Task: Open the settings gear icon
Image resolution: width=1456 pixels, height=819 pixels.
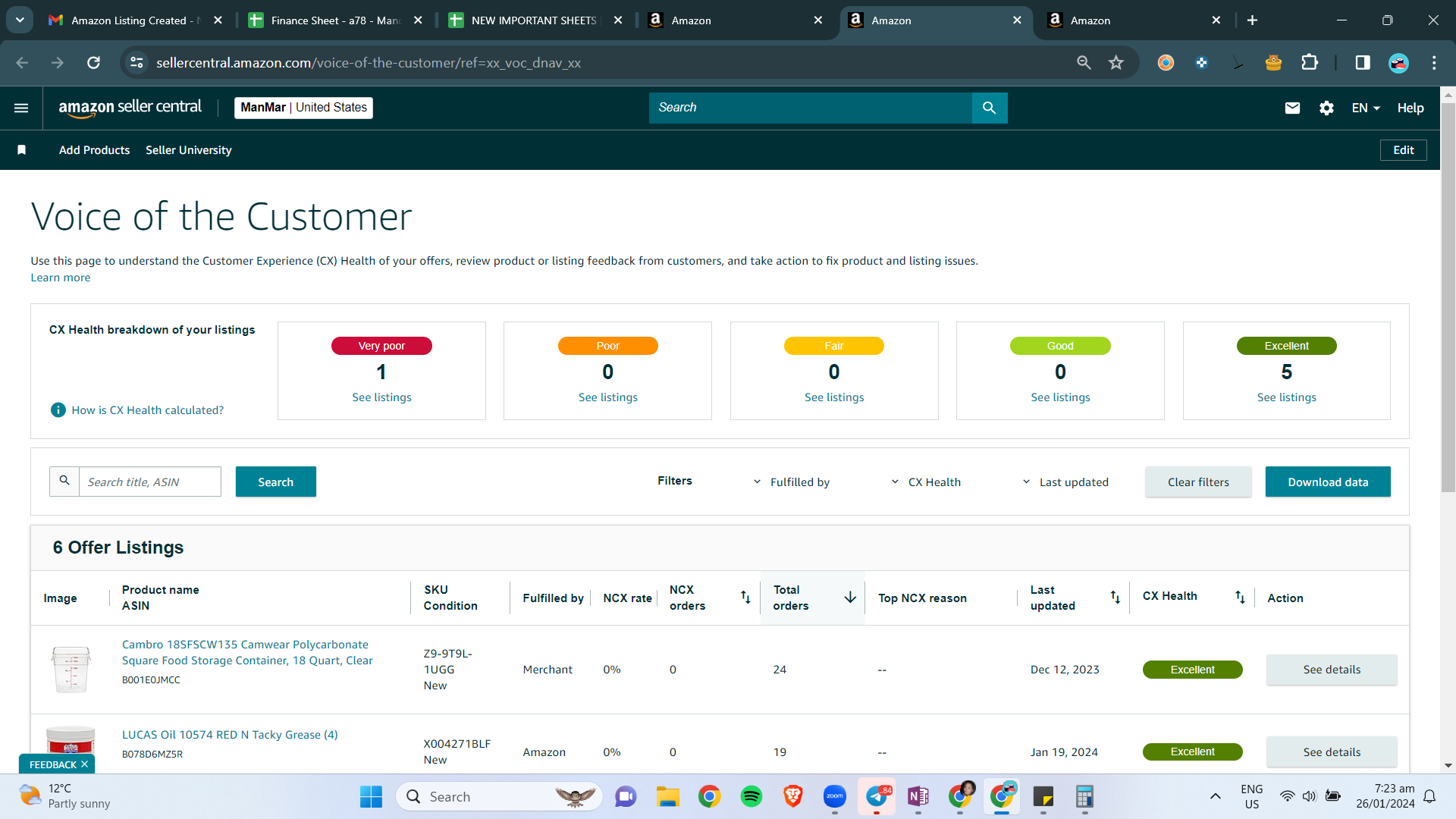Action: coord(1326,108)
